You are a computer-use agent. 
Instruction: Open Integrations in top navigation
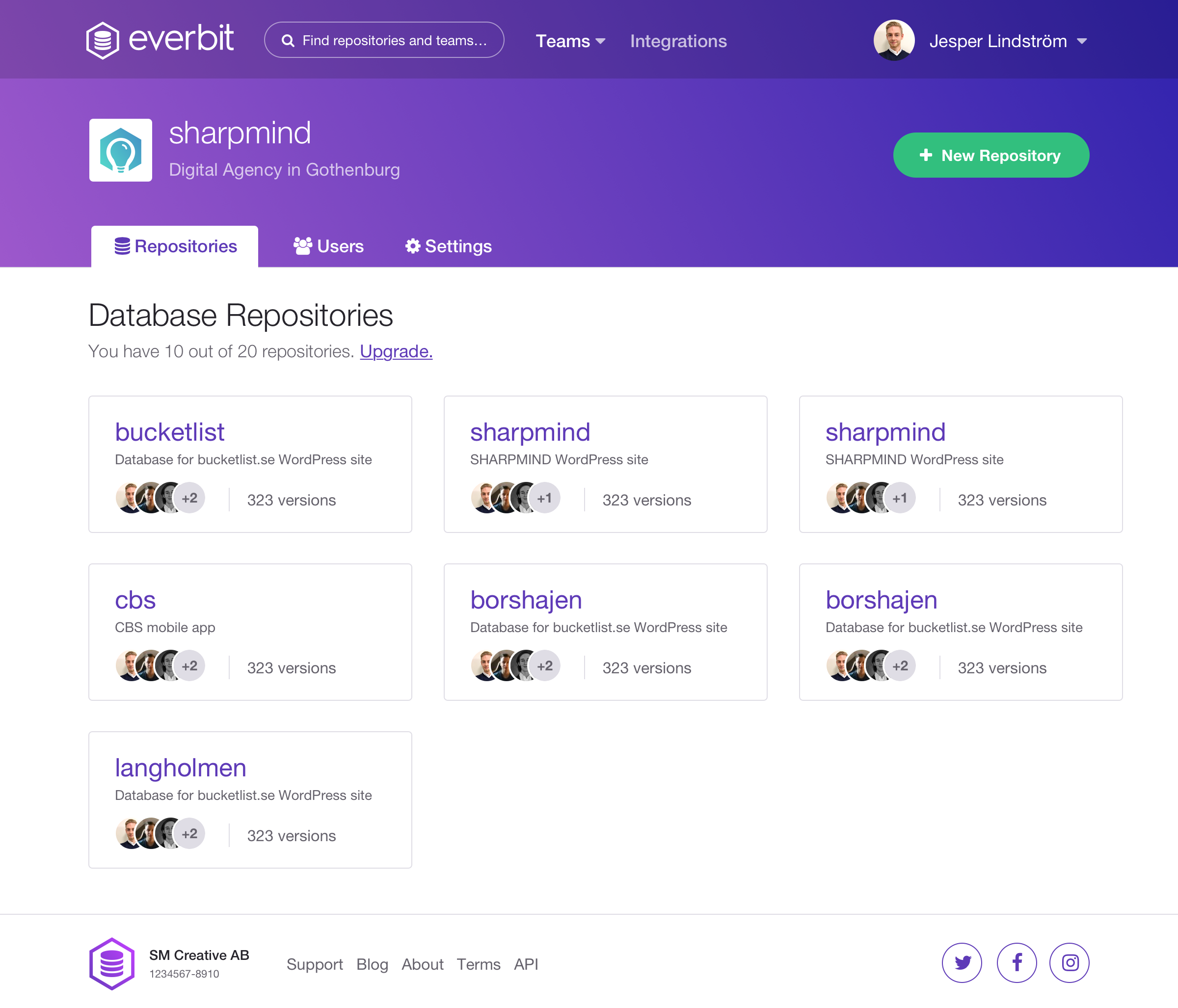pos(678,41)
